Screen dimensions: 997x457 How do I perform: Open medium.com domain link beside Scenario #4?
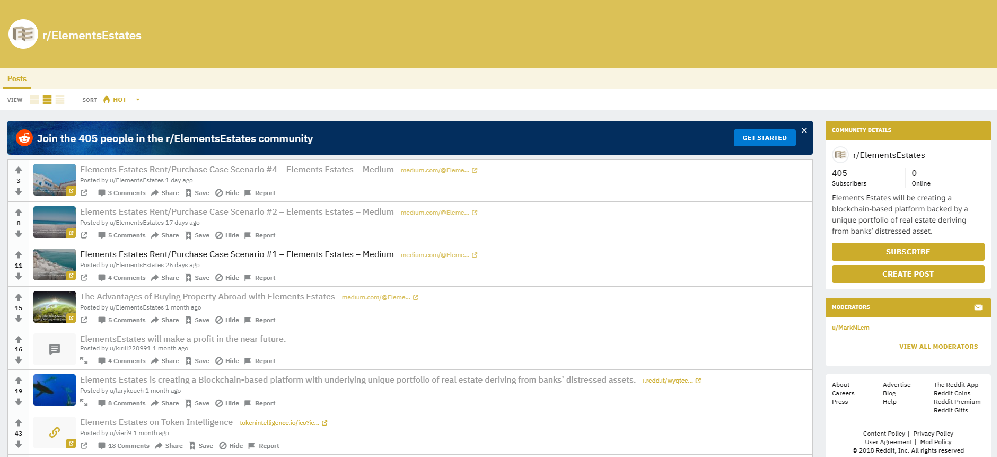(x=439, y=170)
